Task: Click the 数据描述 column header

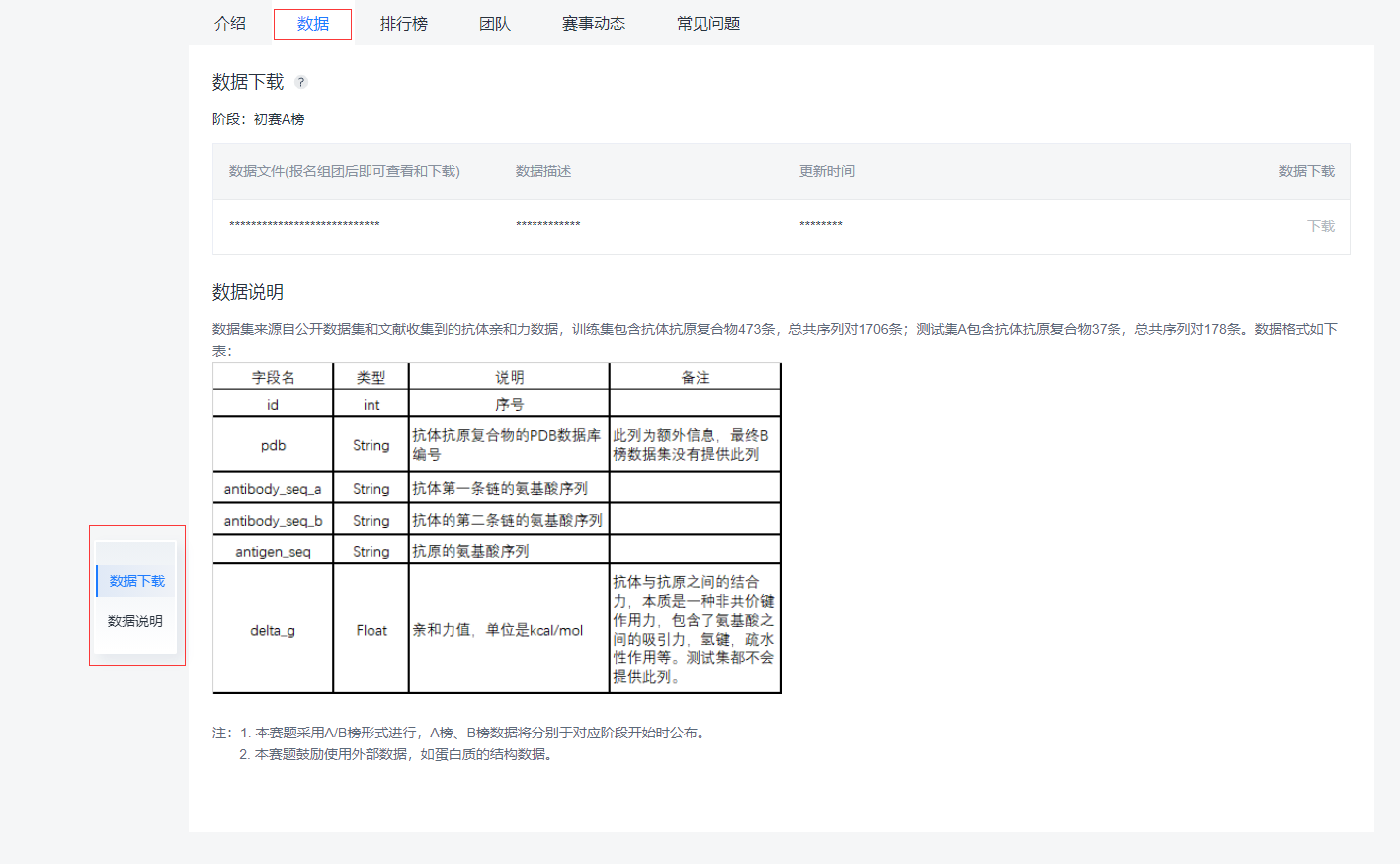Action: [543, 171]
